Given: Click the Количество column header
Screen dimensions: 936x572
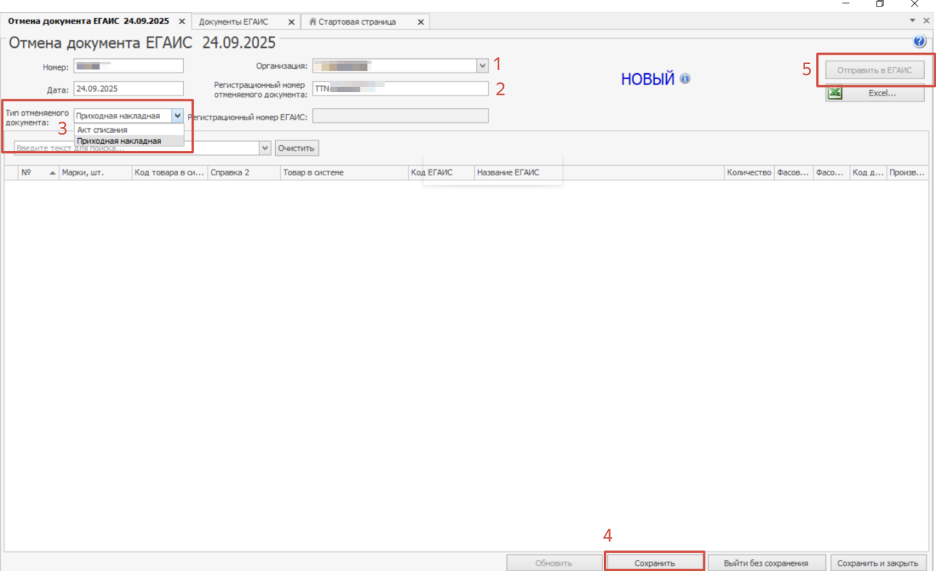Looking at the screenshot, I should tap(749, 173).
